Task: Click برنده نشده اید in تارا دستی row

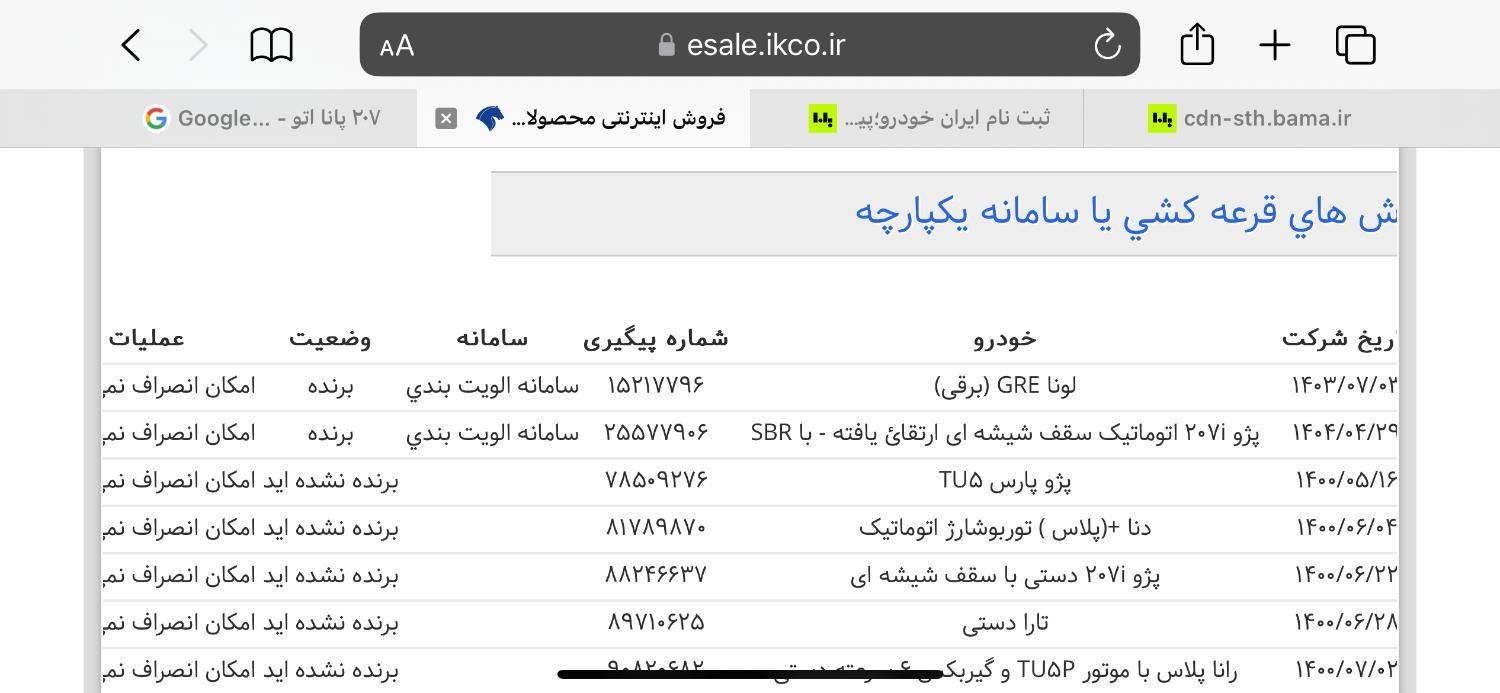Action: click(x=330, y=623)
